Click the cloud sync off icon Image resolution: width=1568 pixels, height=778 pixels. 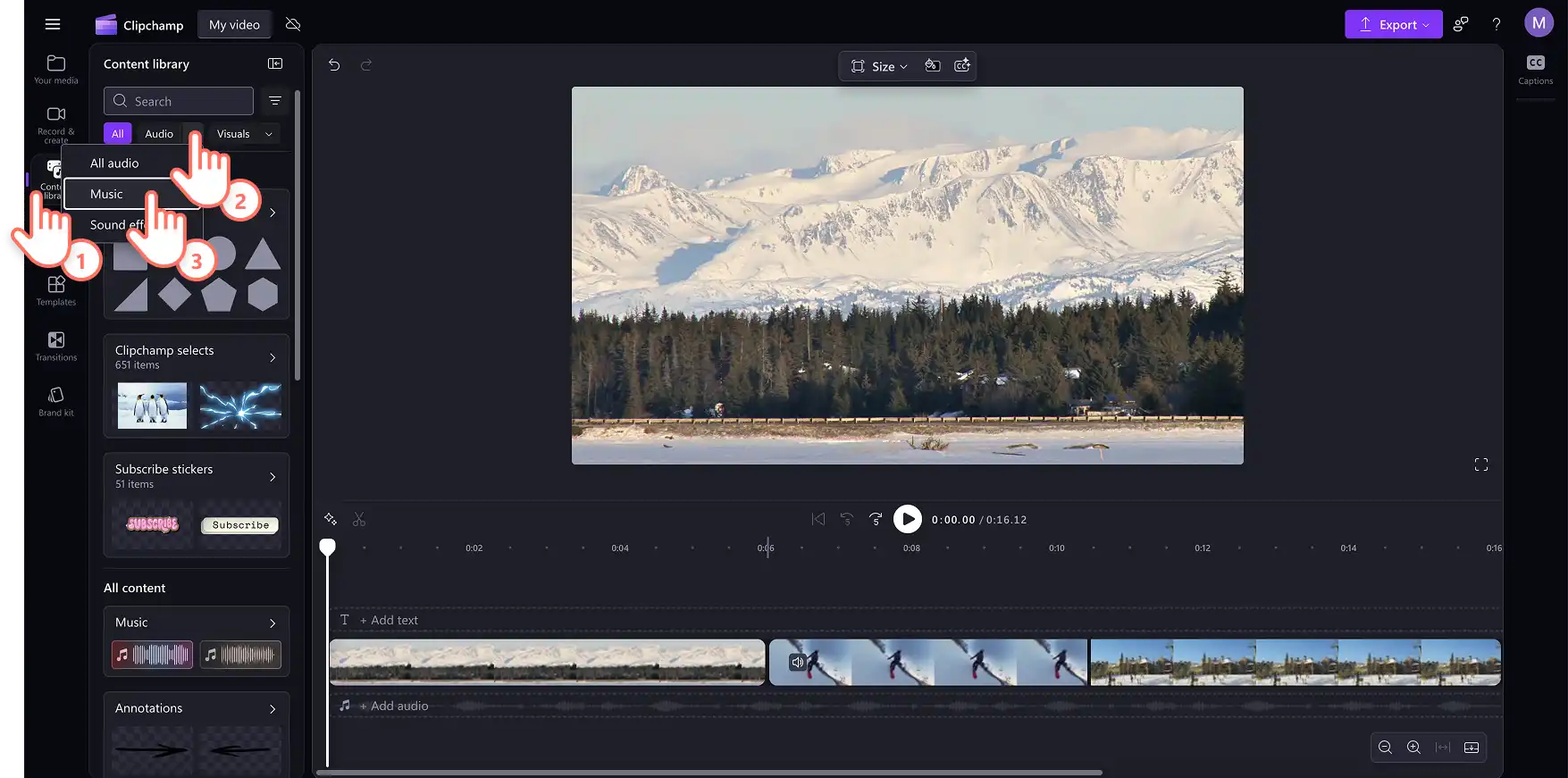pos(293,24)
